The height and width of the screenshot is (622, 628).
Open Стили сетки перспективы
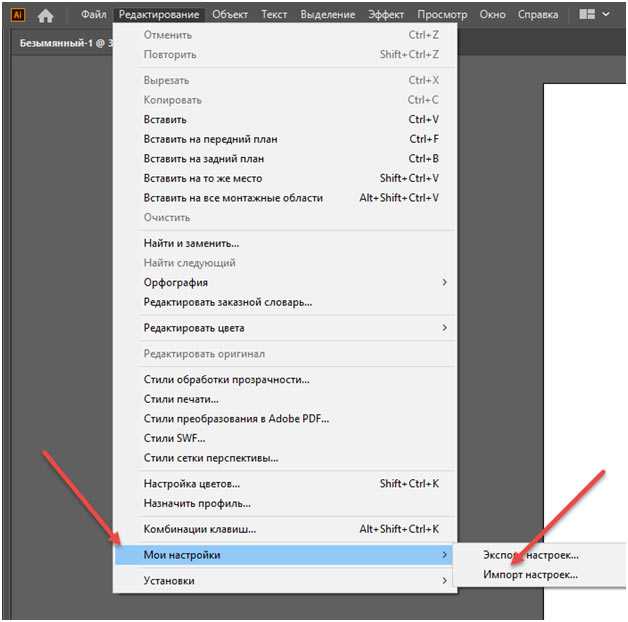point(285,458)
